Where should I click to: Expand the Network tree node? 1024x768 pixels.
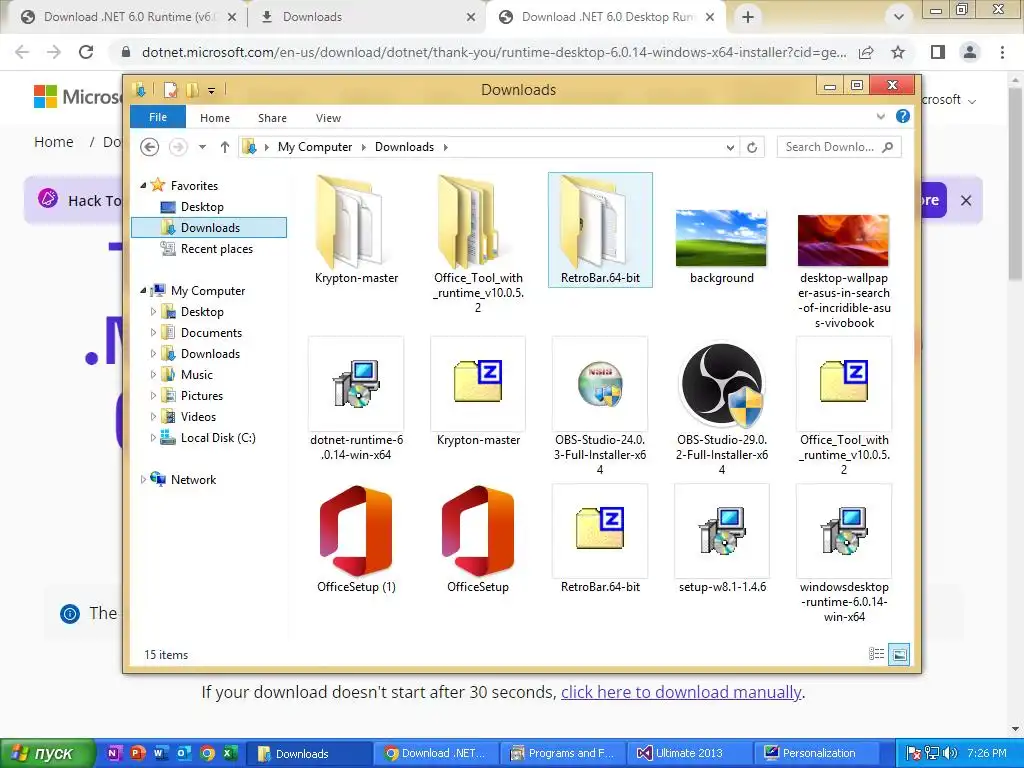tap(143, 479)
